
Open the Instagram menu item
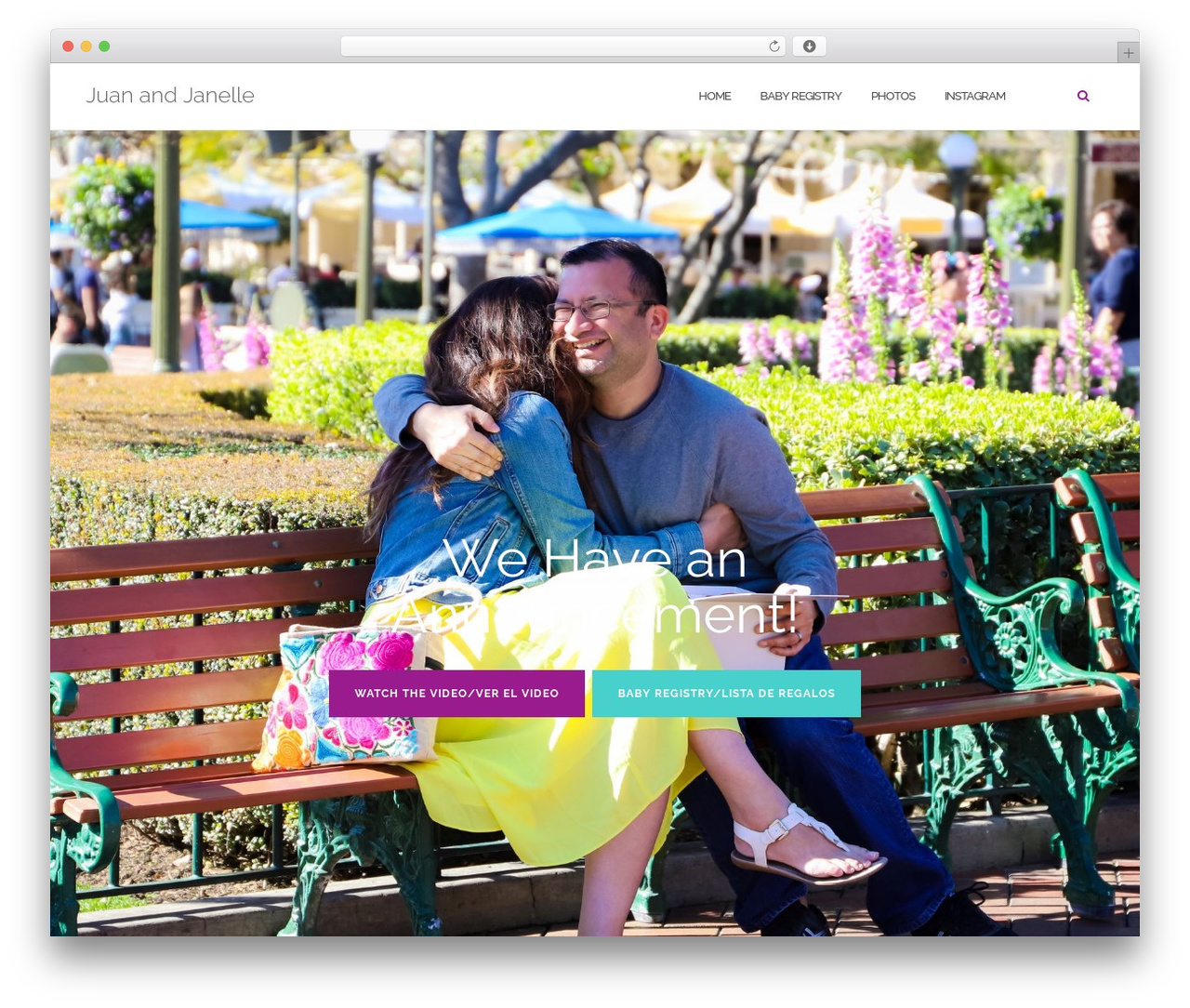974,96
